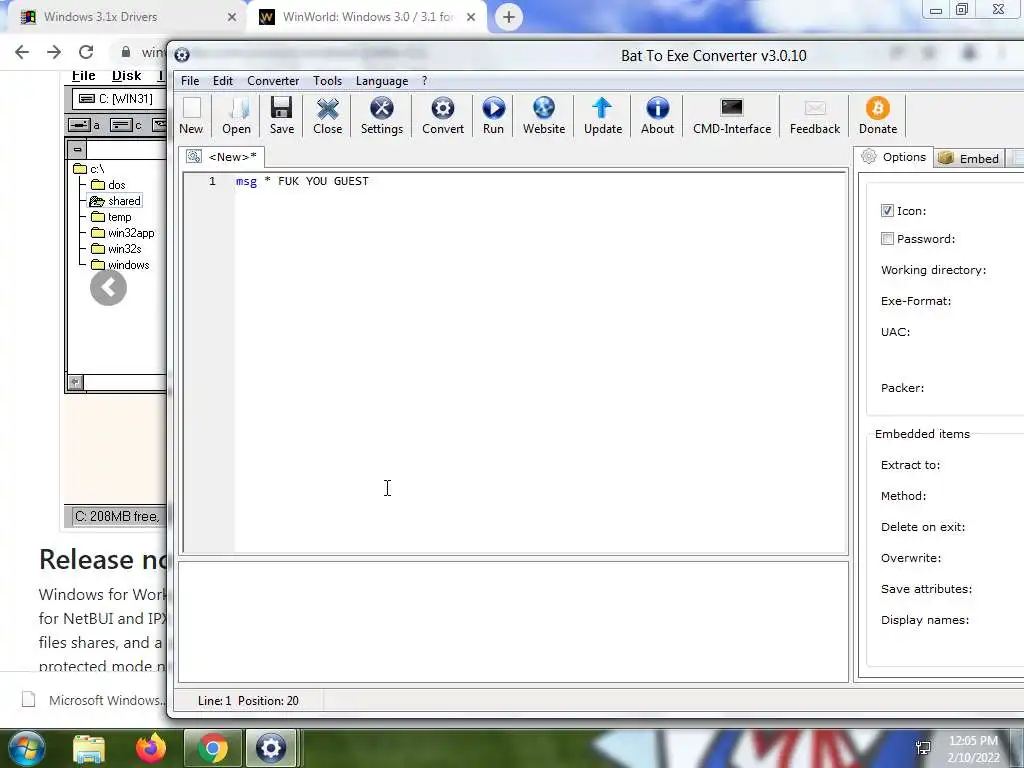Open the Microsoft Windows download item
This screenshot has width=1024, height=768.
click(94, 700)
